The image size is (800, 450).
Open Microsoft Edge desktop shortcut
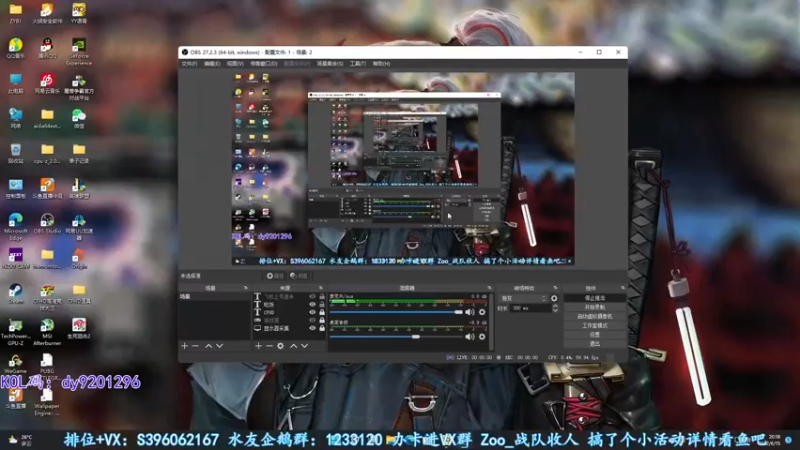15,228
